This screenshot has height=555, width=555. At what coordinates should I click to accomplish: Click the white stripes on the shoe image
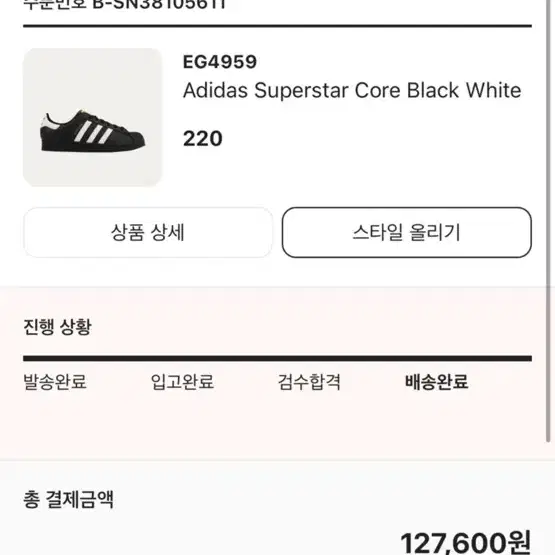(93, 132)
